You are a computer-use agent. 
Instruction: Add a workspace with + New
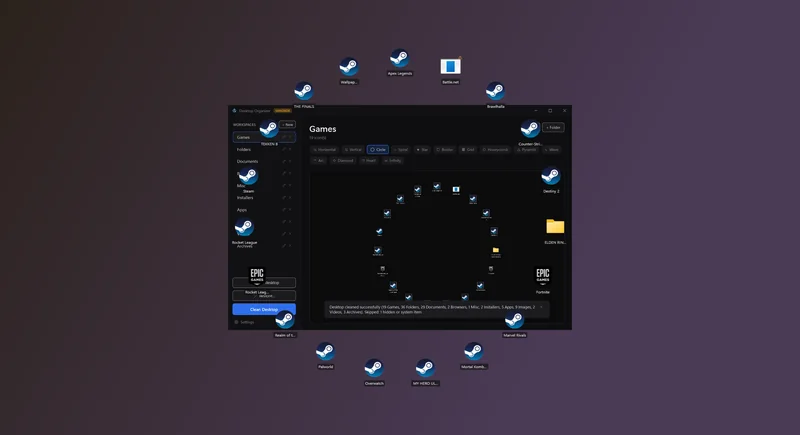[x=287, y=124]
